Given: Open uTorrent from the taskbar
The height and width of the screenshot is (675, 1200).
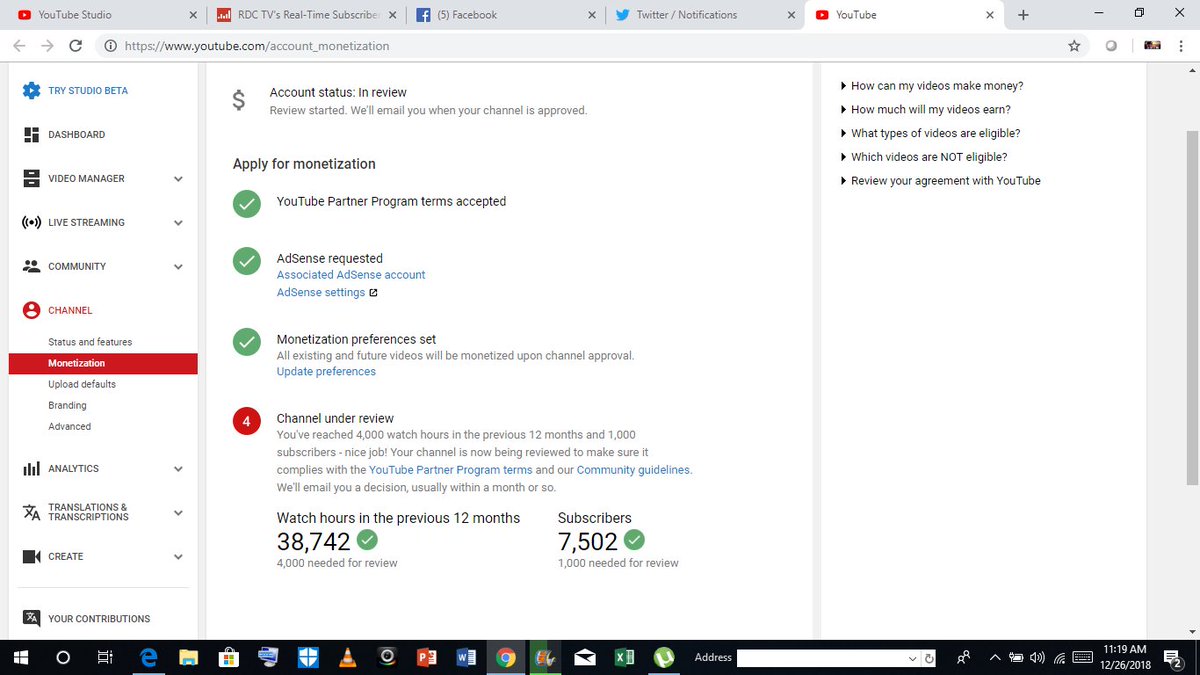Looking at the screenshot, I should 663,657.
